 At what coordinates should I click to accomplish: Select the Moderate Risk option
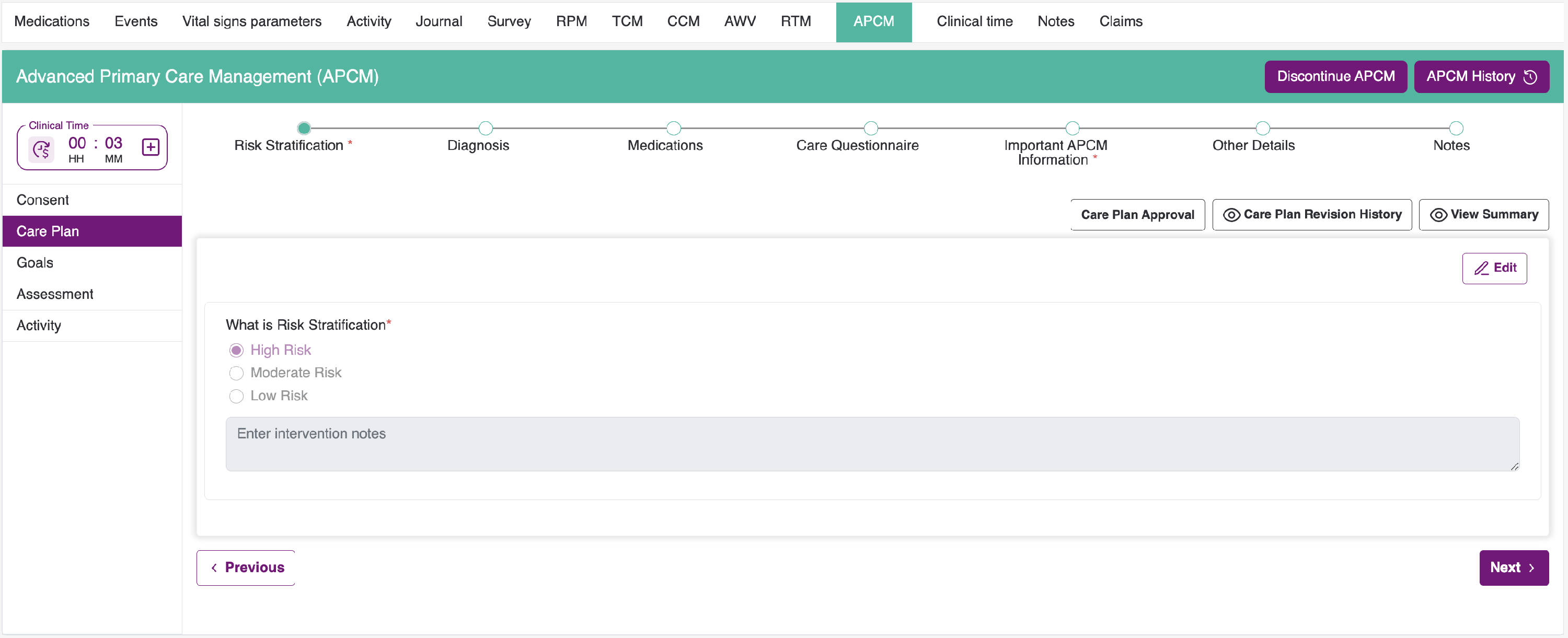click(236, 373)
